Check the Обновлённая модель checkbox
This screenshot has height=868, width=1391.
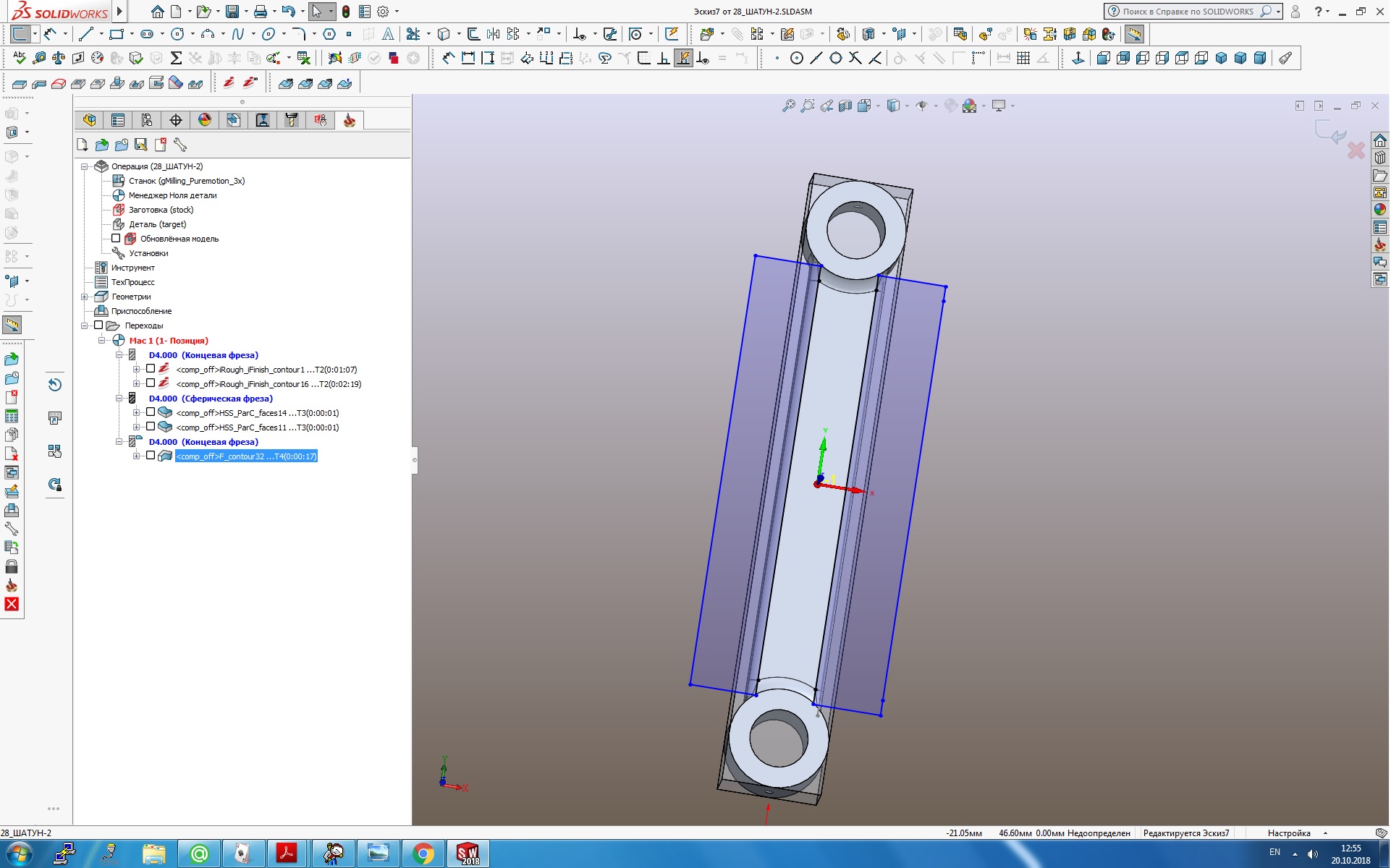coord(116,239)
